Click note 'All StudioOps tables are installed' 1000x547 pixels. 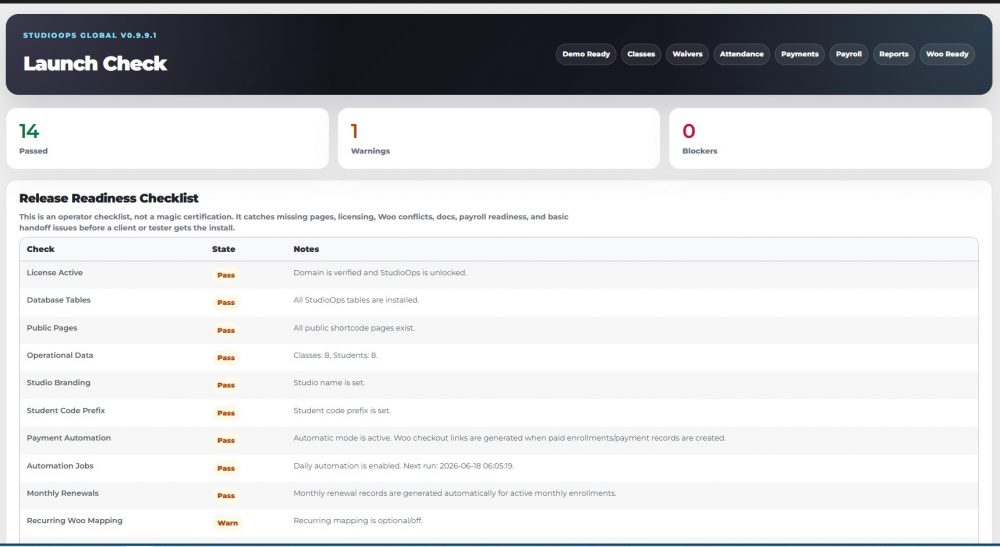(x=357, y=300)
